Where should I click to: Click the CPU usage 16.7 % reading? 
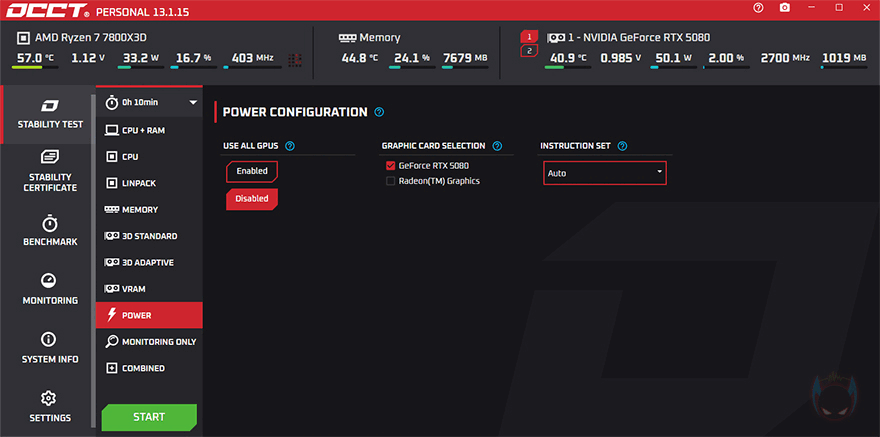[194, 57]
